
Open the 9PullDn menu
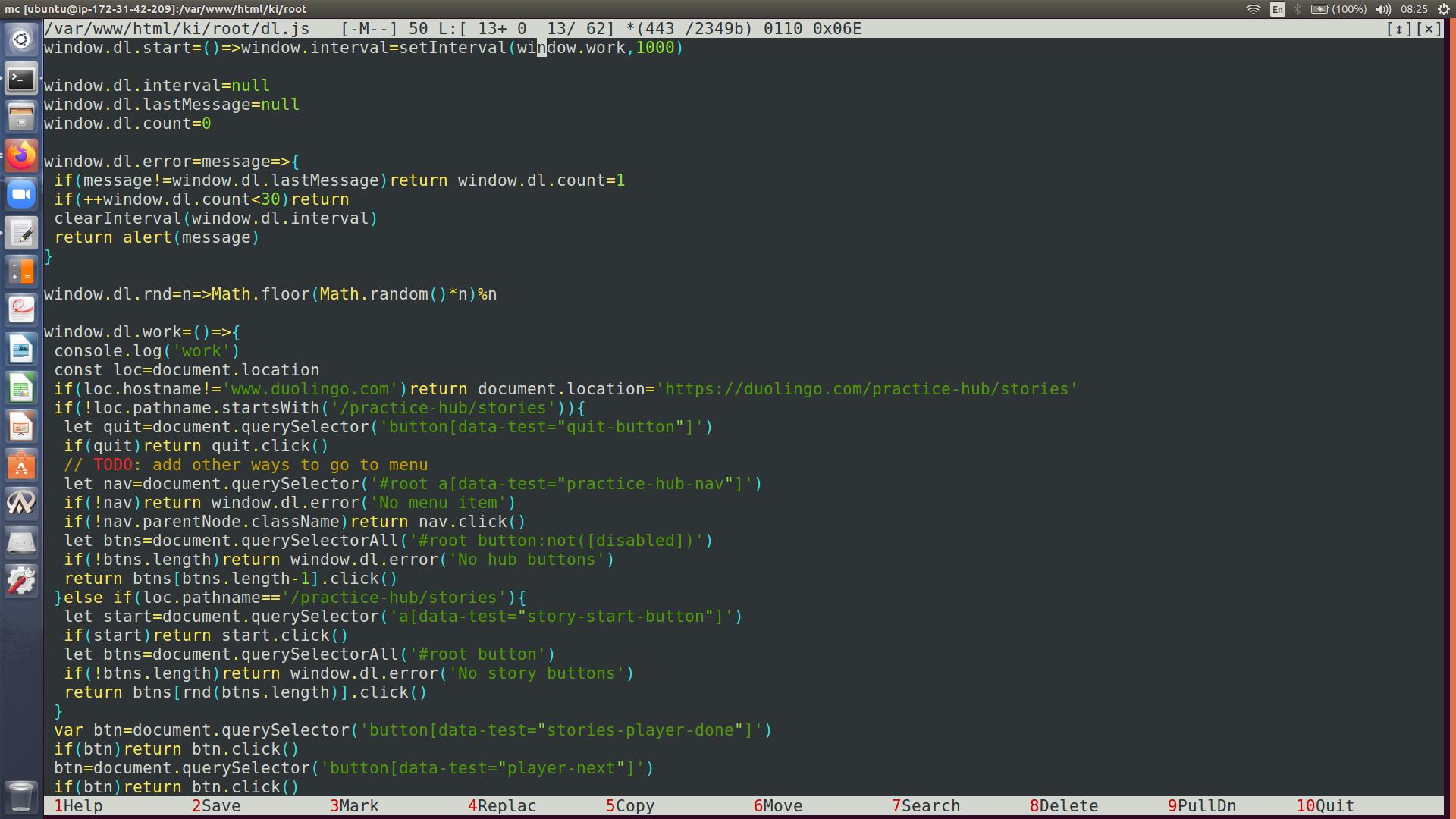(x=1201, y=806)
